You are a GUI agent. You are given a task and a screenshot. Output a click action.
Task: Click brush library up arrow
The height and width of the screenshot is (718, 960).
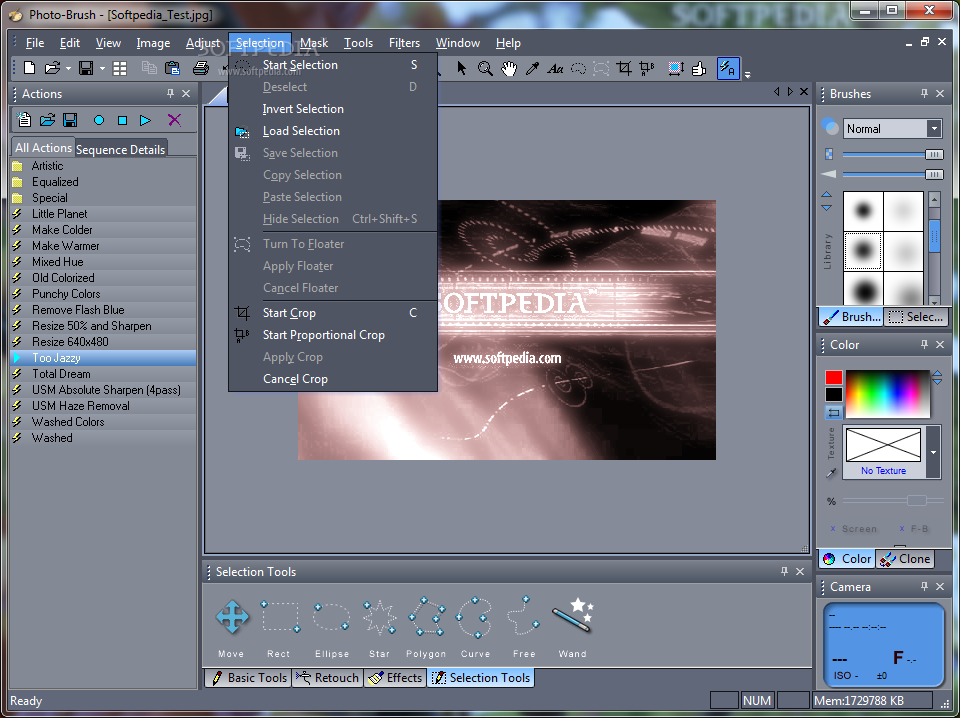click(x=827, y=195)
